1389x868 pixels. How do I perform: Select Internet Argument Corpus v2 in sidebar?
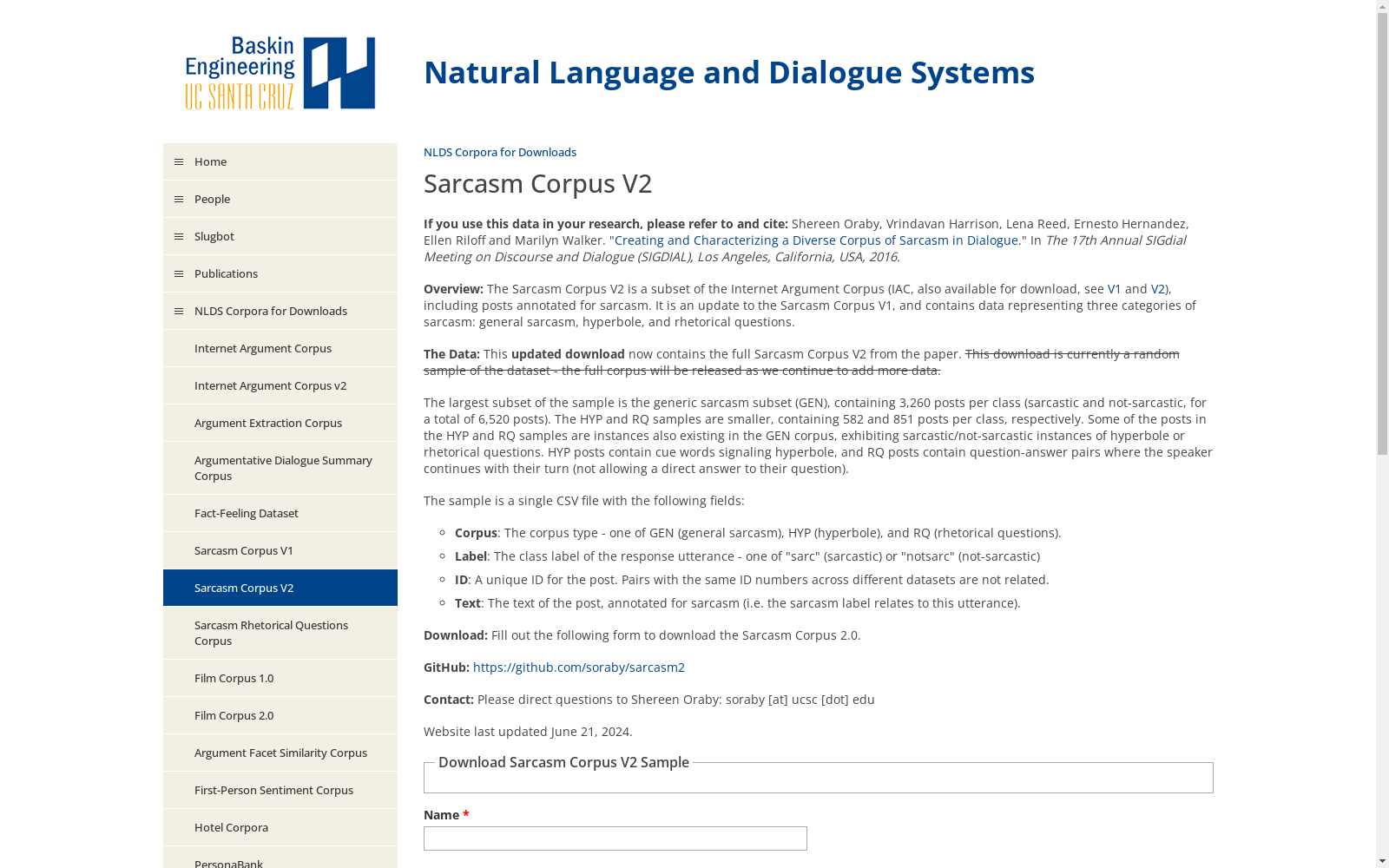[x=280, y=385]
